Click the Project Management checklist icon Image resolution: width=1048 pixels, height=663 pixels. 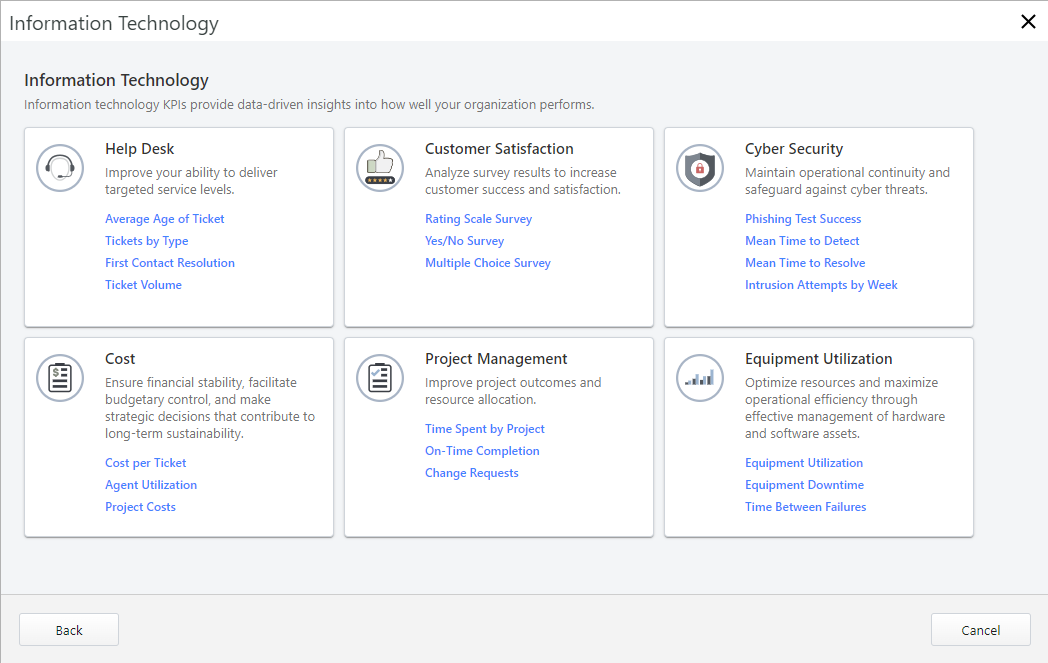pyautogui.click(x=380, y=378)
